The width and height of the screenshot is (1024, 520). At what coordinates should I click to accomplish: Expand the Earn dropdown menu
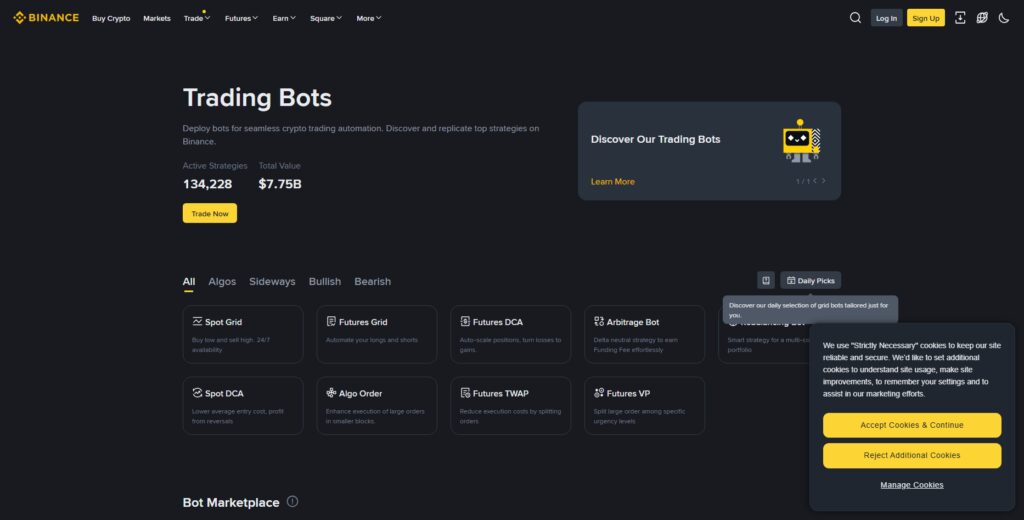pos(284,18)
